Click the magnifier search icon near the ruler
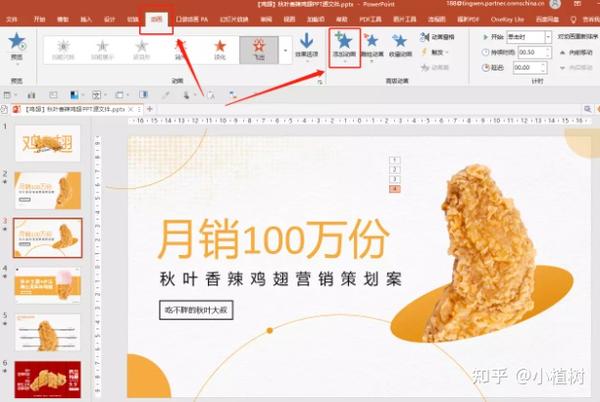600x402 pixels. pyautogui.click(x=587, y=109)
